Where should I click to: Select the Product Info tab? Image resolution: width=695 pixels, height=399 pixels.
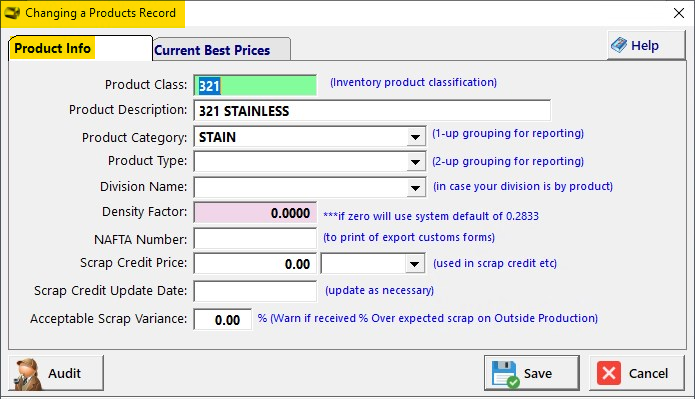pos(53,48)
